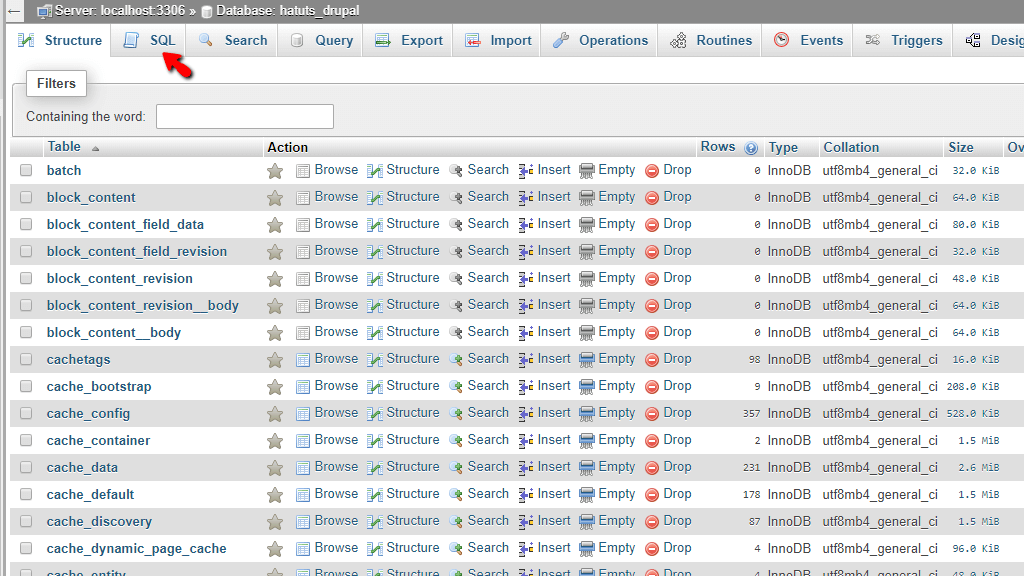The image size is (1024, 576).
Task: Empty the cache_bootstrap table
Action: pyautogui.click(x=616, y=386)
